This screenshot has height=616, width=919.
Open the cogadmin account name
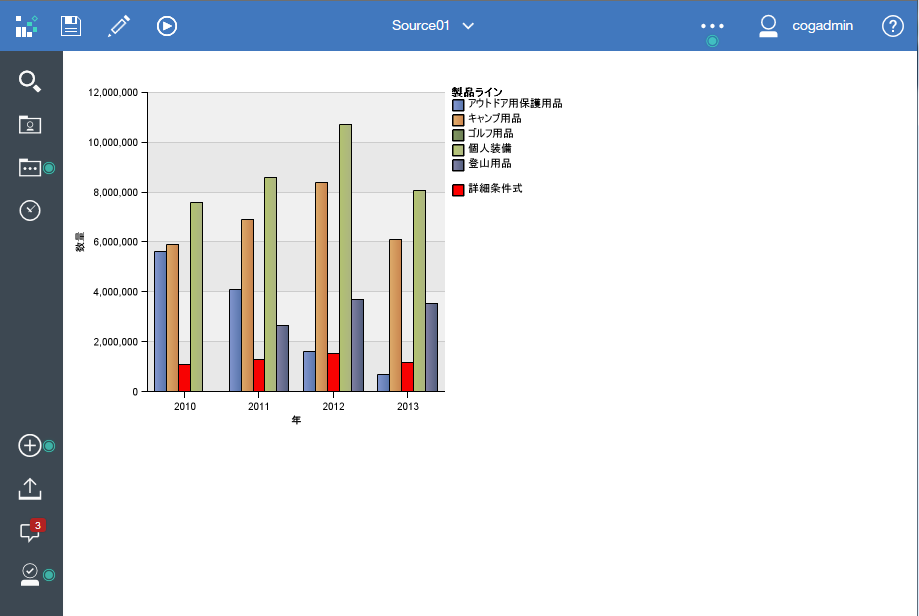pyautogui.click(x=822, y=26)
